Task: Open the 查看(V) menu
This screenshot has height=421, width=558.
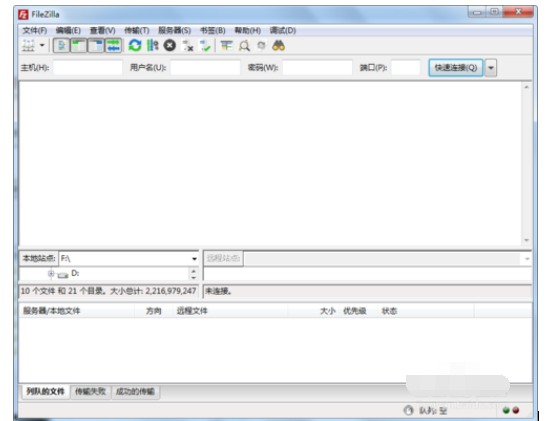Action: pyautogui.click(x=102, y=31)
